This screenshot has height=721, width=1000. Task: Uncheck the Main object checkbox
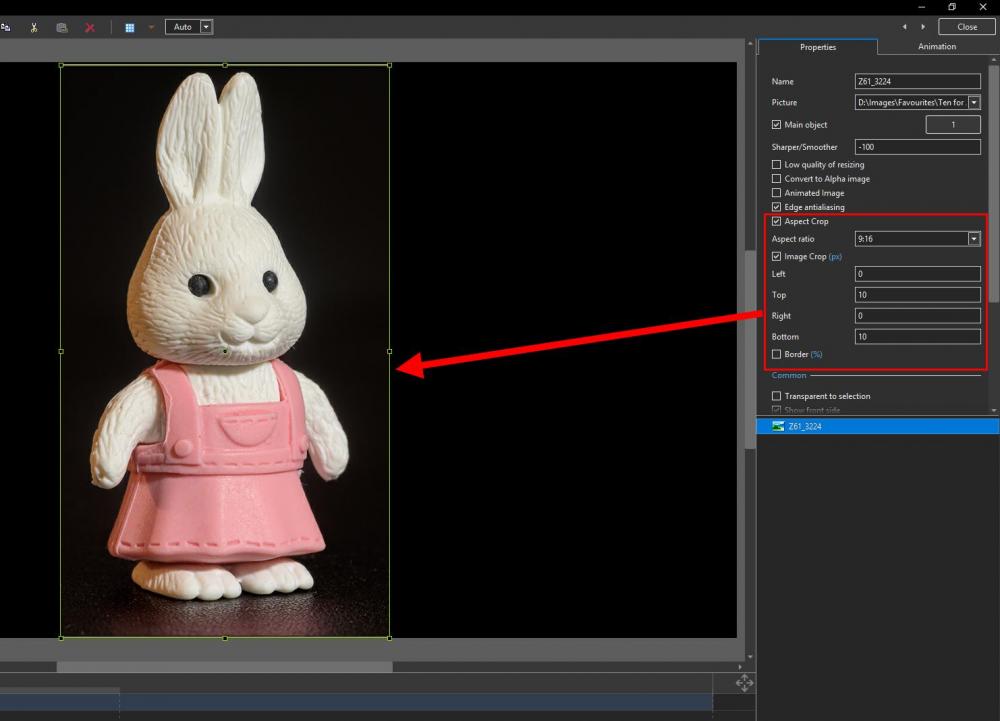point(776,125)
